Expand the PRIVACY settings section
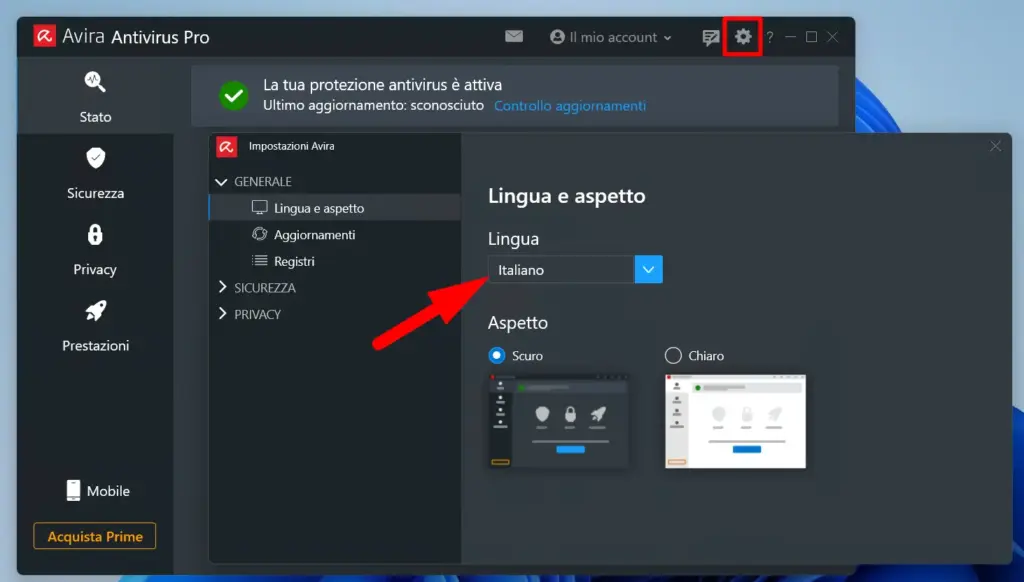Viewport: 1024px width, 582px height. pyautogui.click(x=222, y=314)
